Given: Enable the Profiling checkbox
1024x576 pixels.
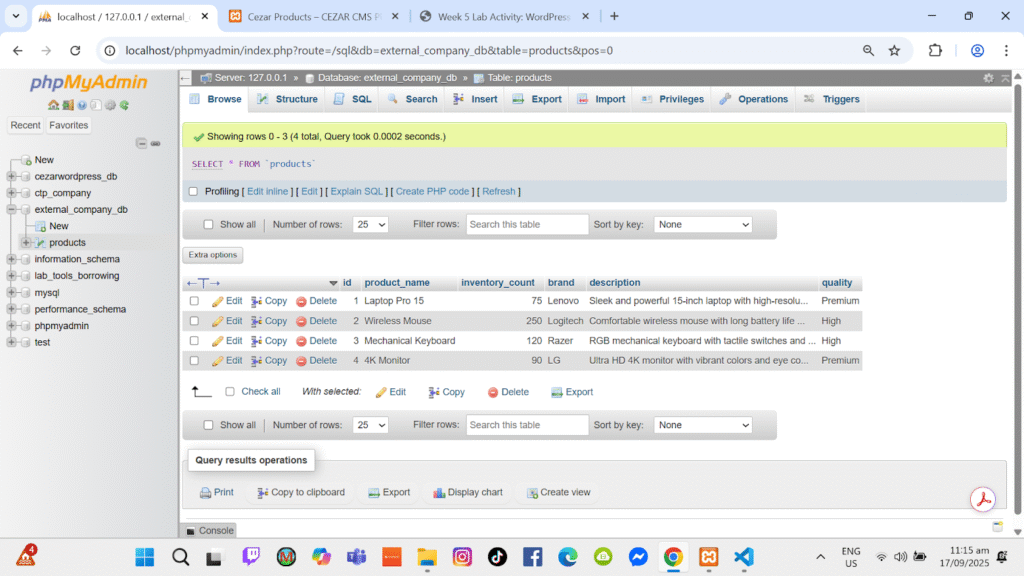Looking at the screenshot, I should tap(193, 191).
